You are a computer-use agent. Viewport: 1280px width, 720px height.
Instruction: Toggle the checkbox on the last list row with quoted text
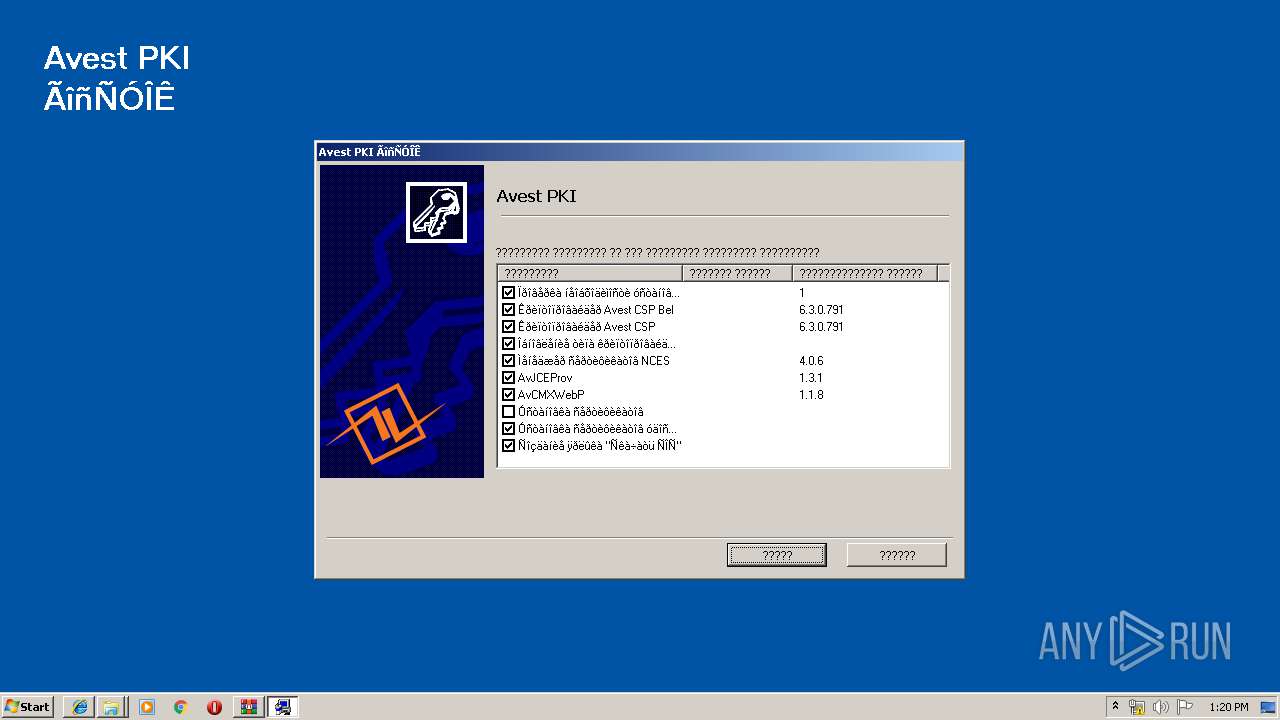coord(508,446)
